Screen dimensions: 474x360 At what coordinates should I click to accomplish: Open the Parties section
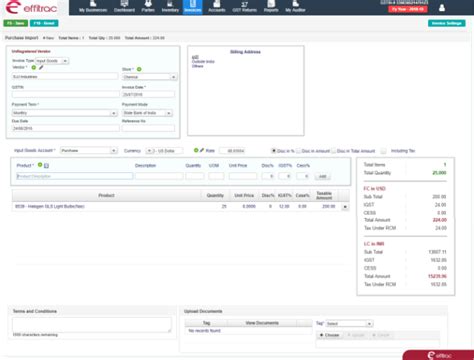click(x=148, y=7)
